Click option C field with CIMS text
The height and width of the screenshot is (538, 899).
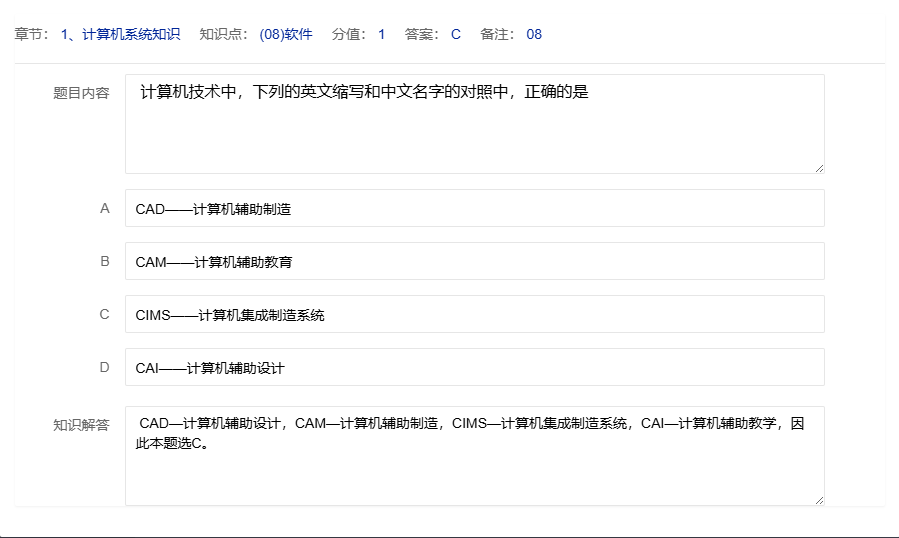coord(474,315)
